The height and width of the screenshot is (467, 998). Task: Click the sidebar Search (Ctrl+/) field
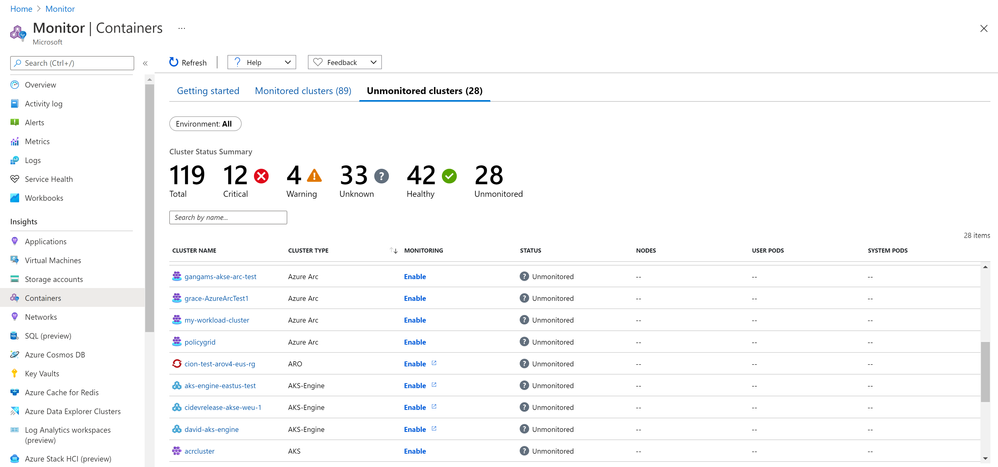click(72, 63)
